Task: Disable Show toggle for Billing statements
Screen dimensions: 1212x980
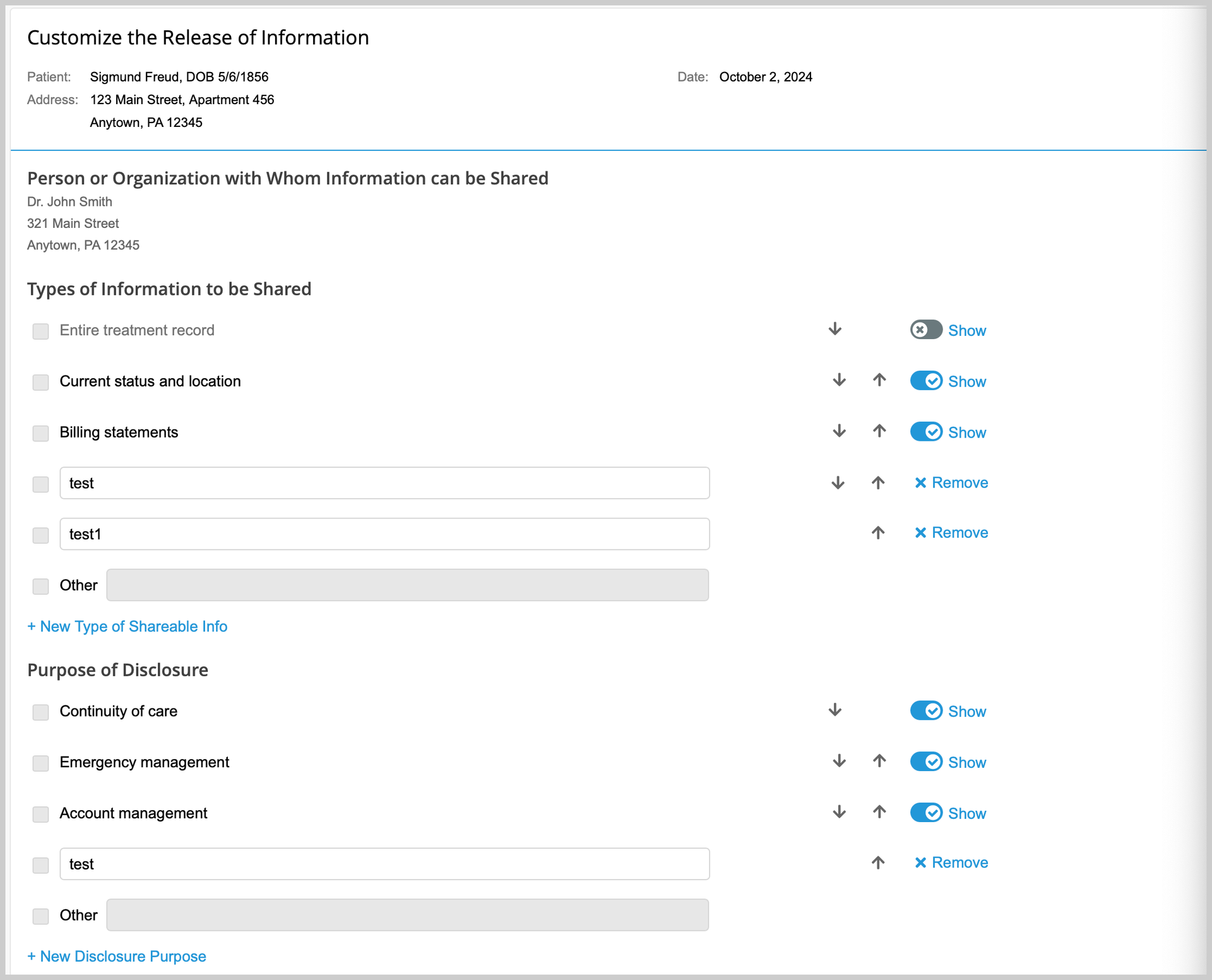Action: 926,432
